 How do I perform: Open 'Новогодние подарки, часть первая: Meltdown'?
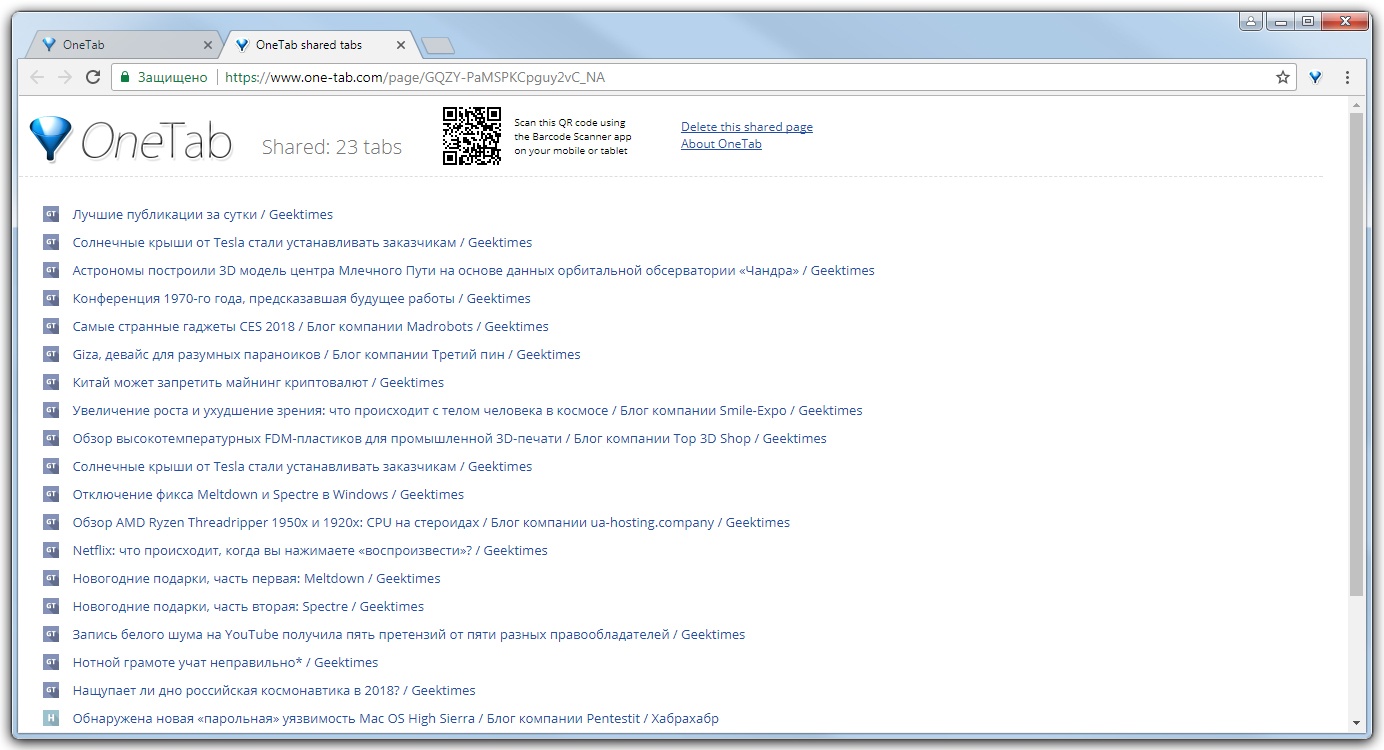point(257,578)
